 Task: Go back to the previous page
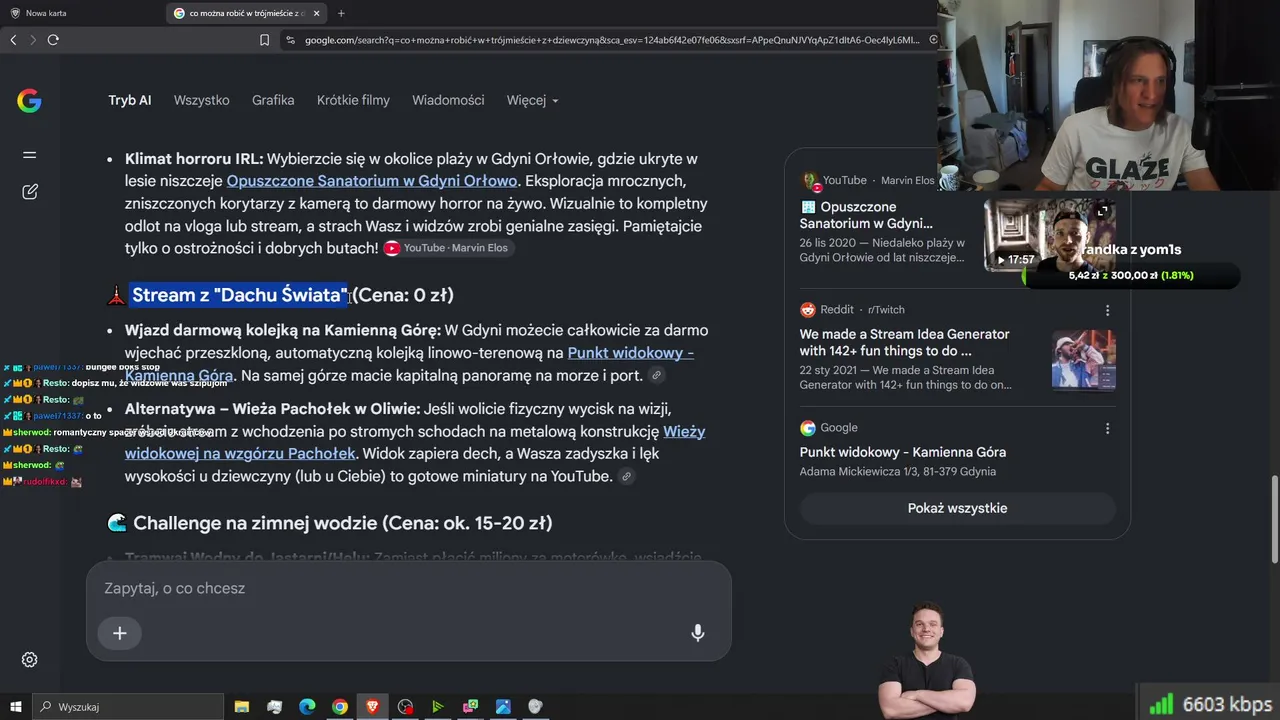[13, 40]
